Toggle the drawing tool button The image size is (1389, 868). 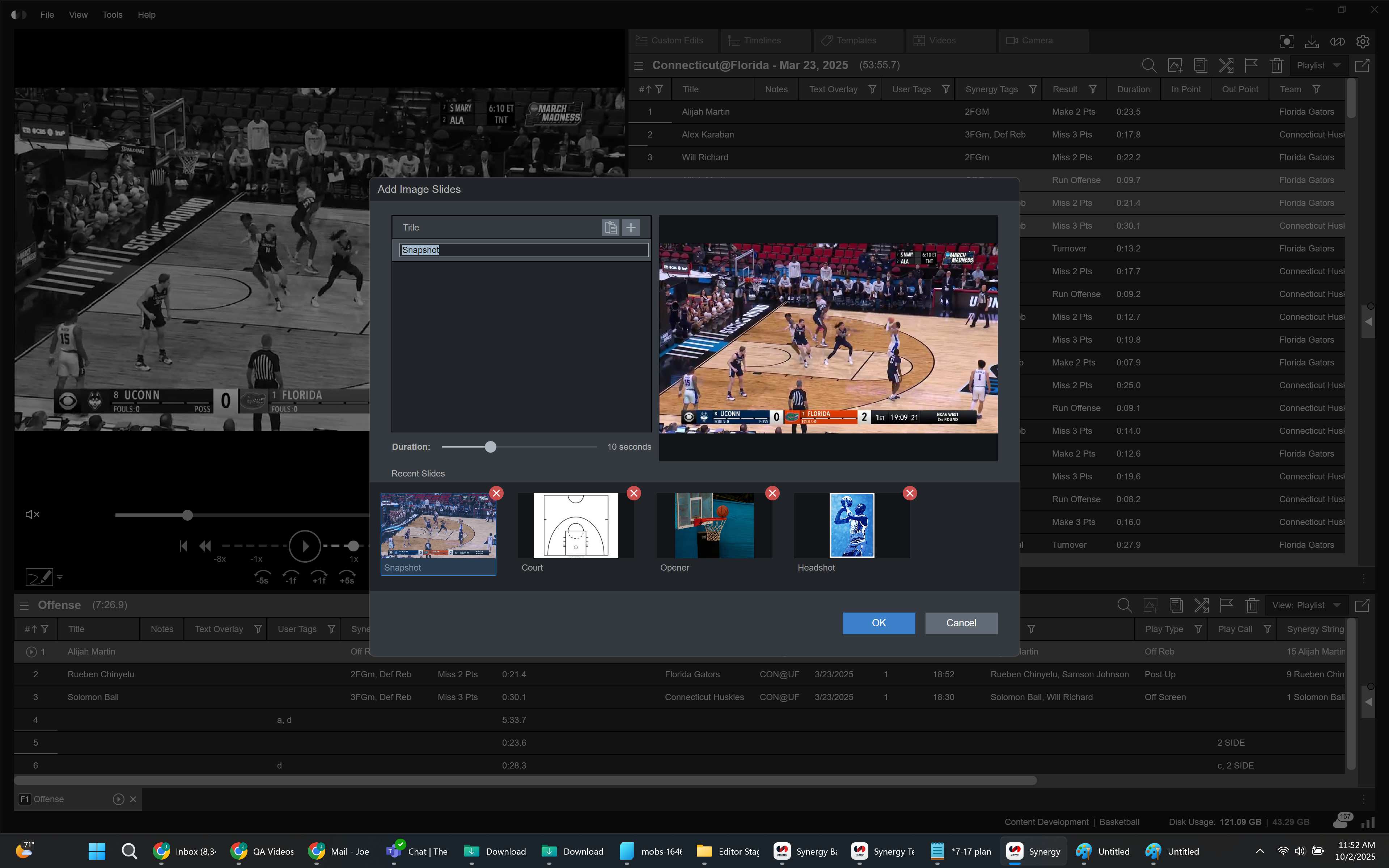click(x=39, y=577)
